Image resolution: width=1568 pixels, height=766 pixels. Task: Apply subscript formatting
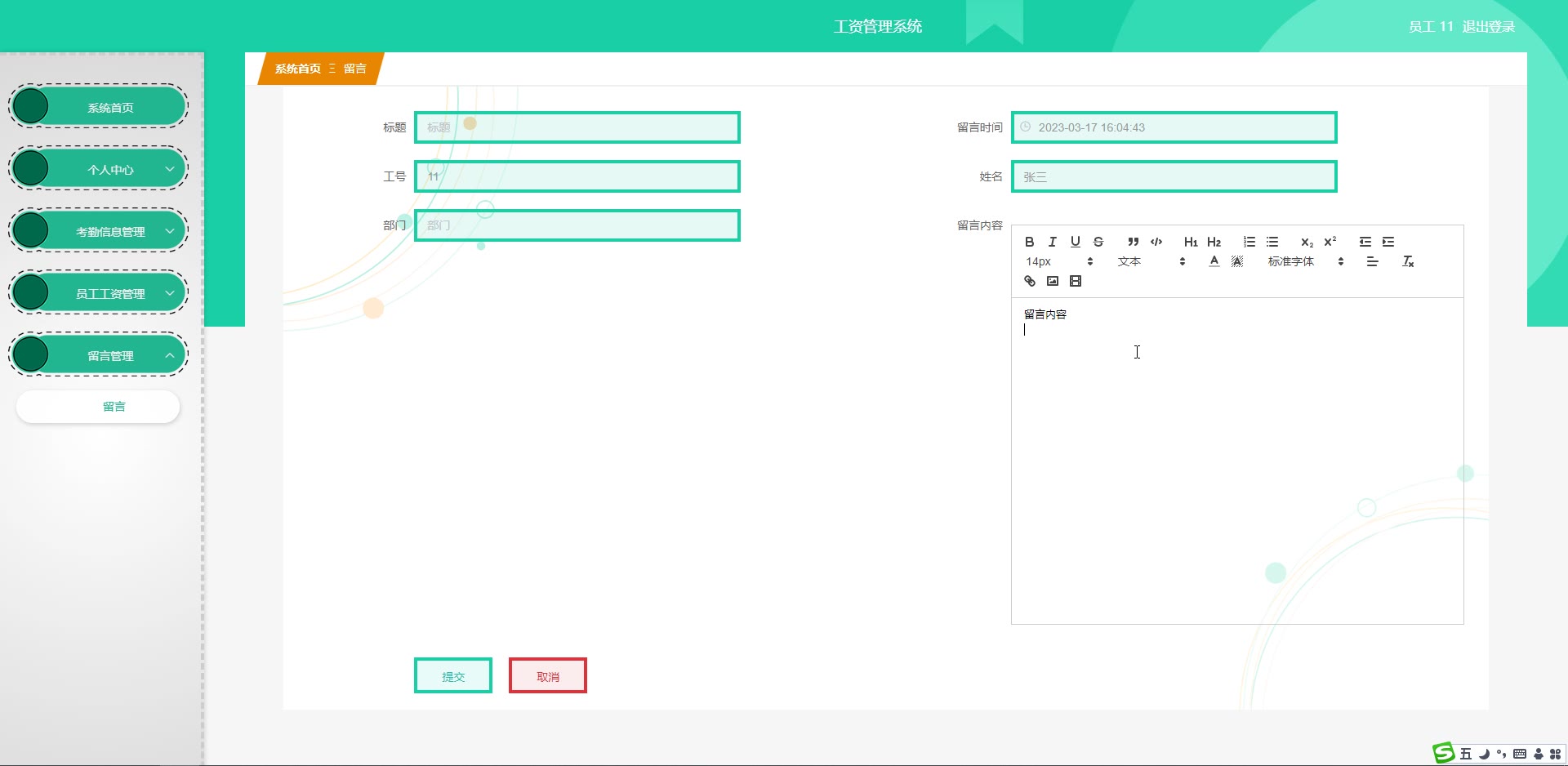pyautogui.click(x=1307, y=242)
